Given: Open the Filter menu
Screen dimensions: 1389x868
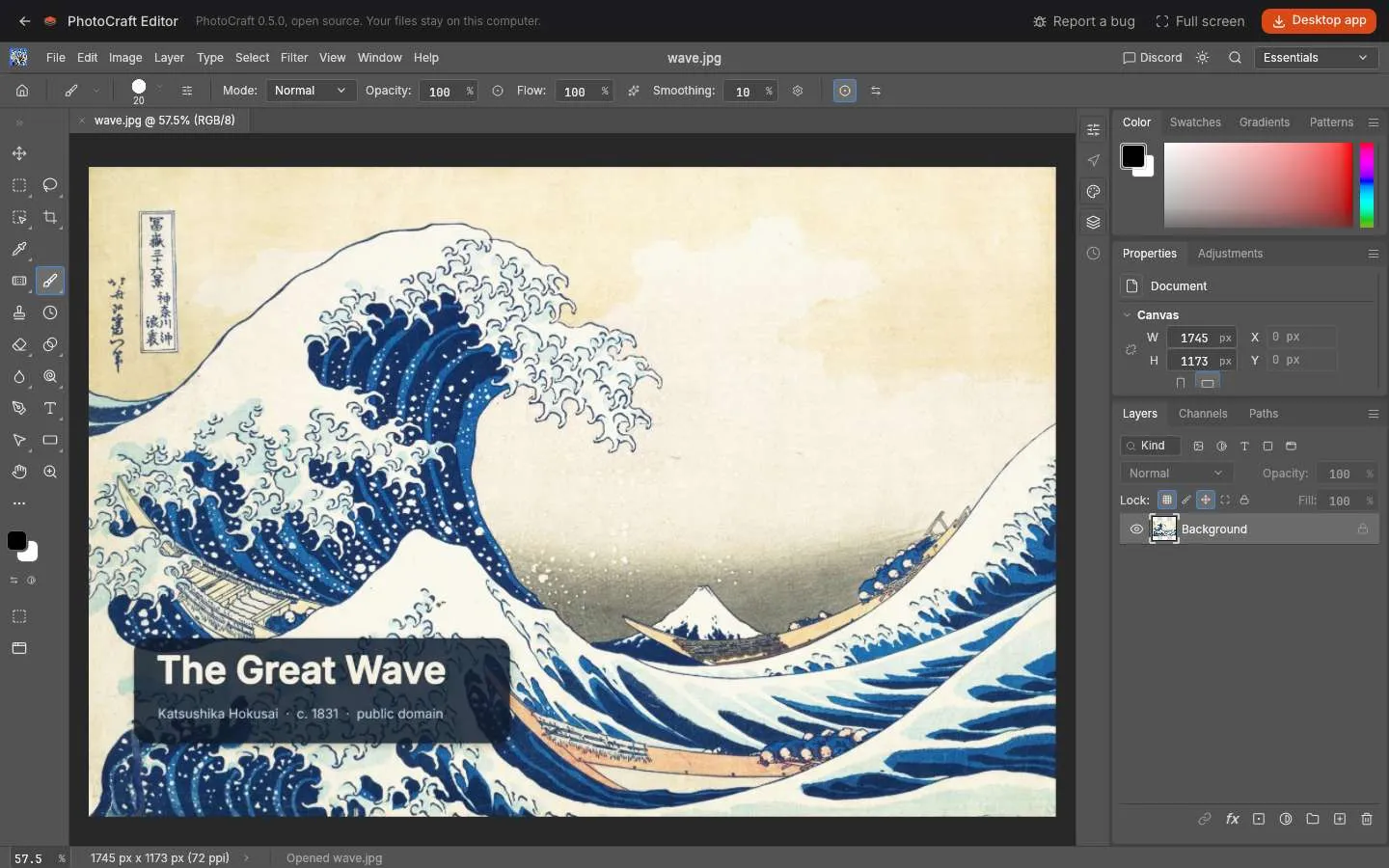Looking at the screenshot, I should pyautogui.click(x=294, y=58).
